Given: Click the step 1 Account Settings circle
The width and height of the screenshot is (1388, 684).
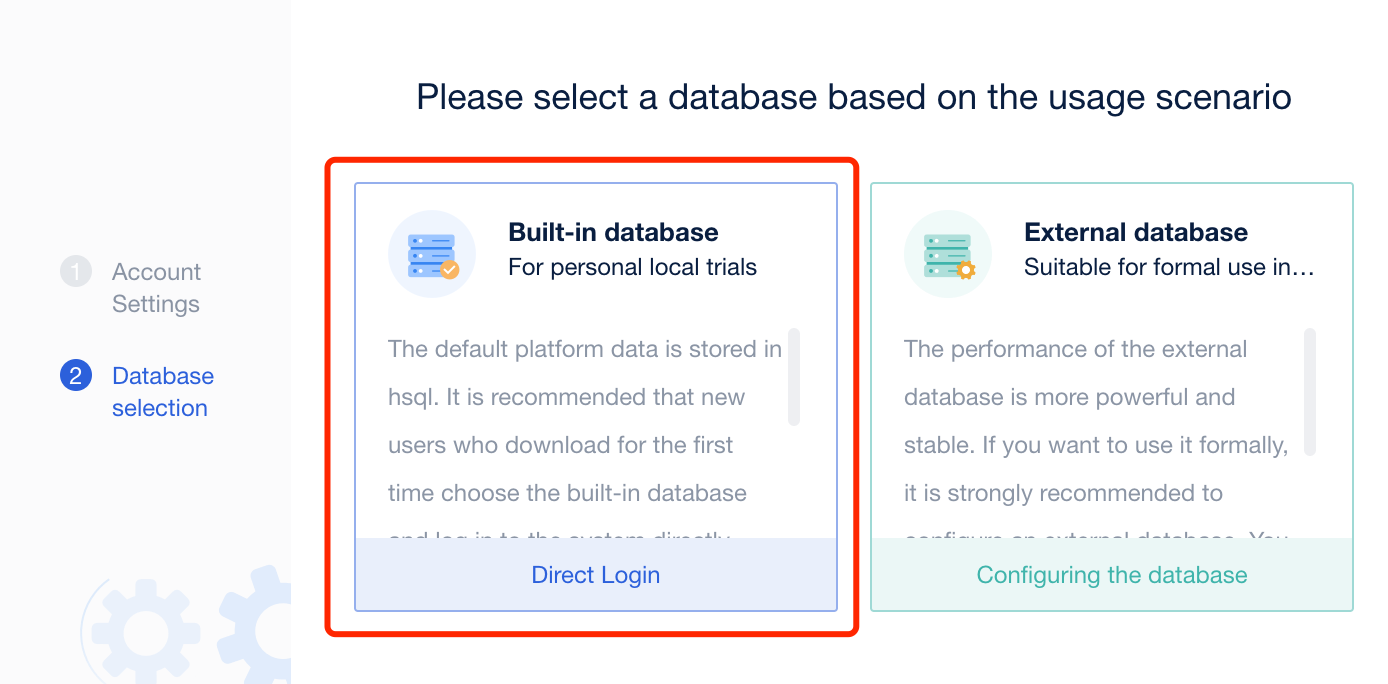Looking at the screenshot, I should pyautogui.click(x=75, y=271).
